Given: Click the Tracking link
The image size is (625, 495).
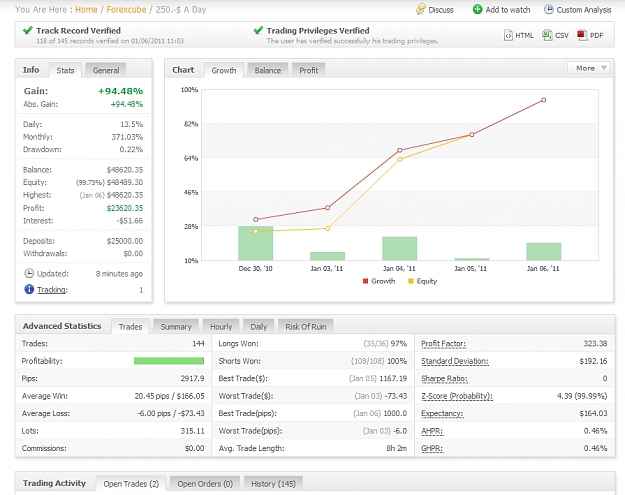Looking at the screenshot, I should tap(52, 290).
